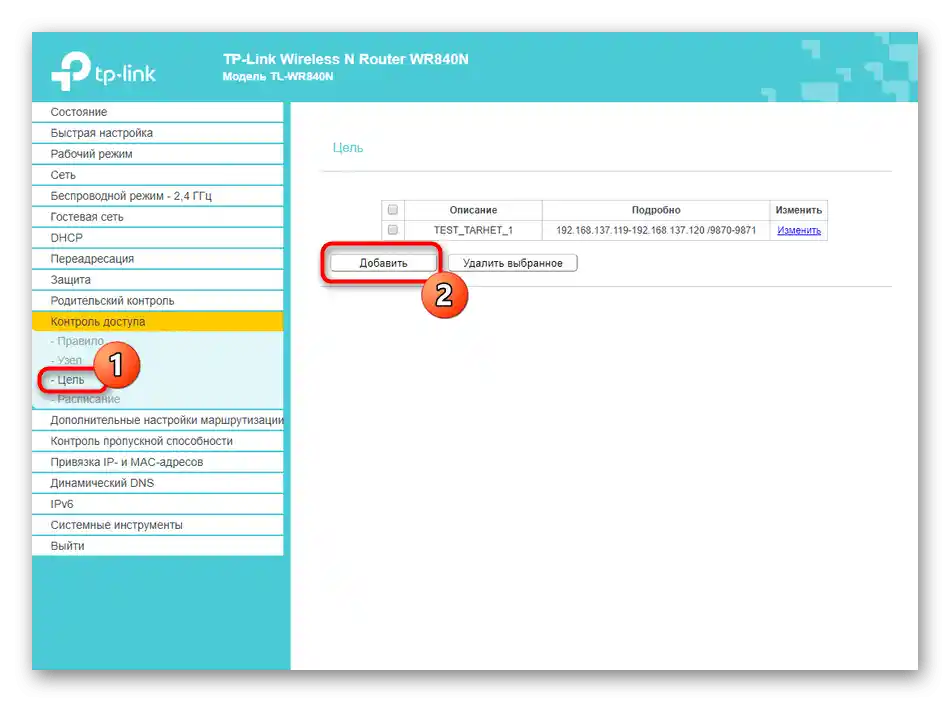
Task: Open the Состояние menu item
Action: click(x=158, y=112)
